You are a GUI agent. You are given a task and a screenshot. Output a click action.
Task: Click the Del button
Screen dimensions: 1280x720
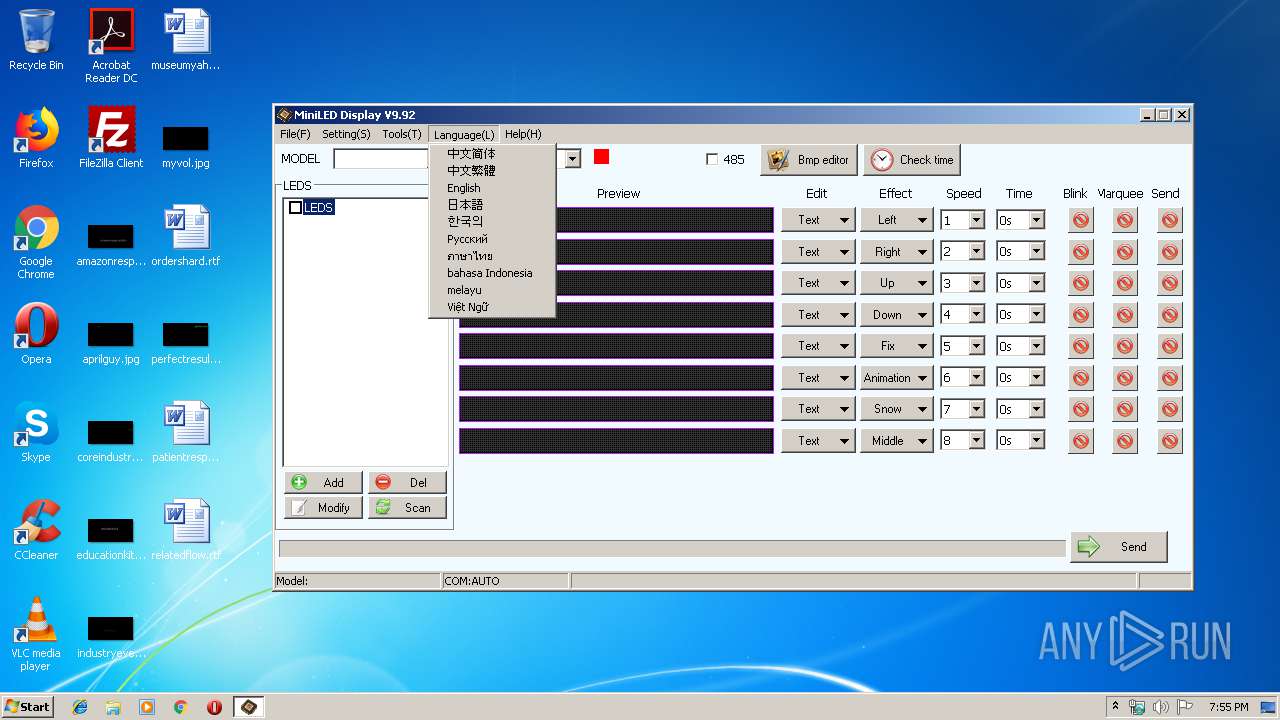click(x=407, y=482)
